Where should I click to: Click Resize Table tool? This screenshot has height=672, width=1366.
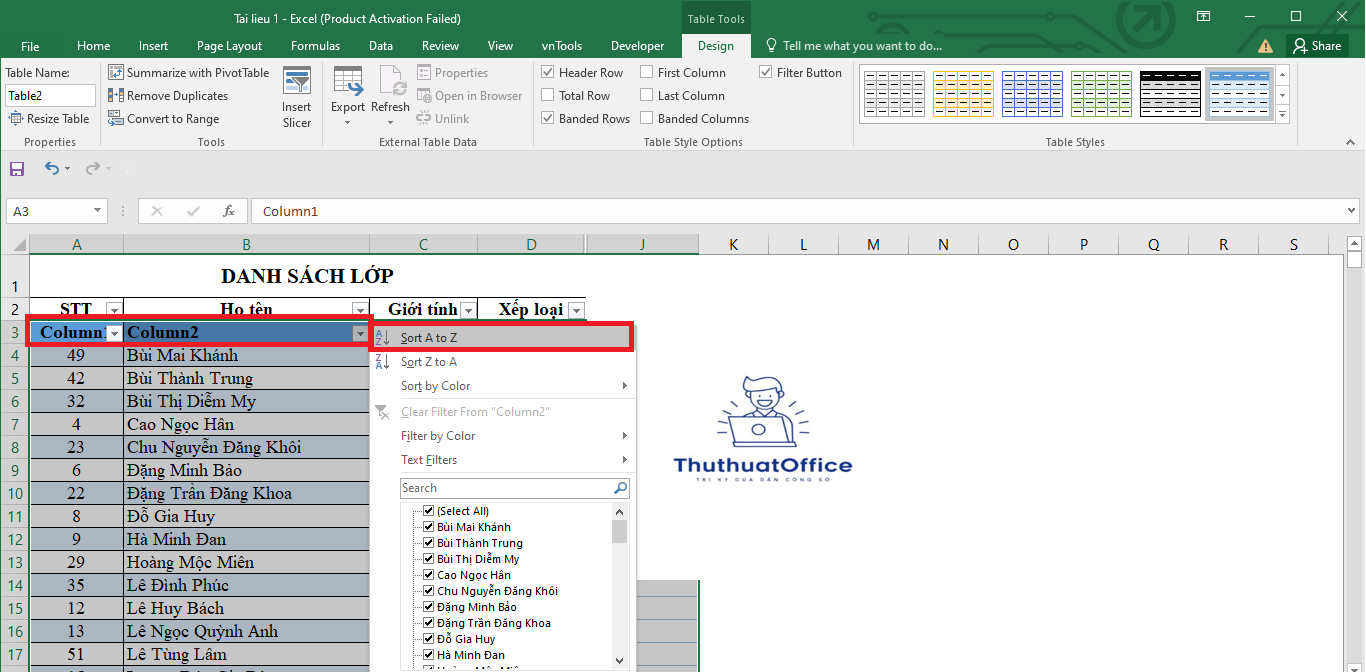click(49, 119)
